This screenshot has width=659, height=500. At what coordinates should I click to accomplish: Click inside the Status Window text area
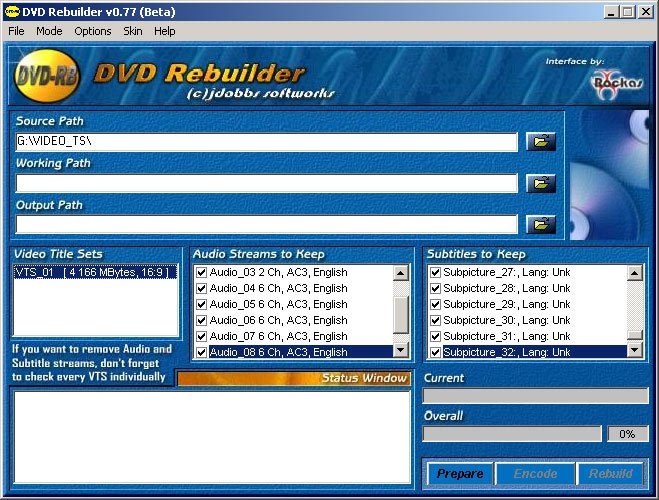(212, 437)
